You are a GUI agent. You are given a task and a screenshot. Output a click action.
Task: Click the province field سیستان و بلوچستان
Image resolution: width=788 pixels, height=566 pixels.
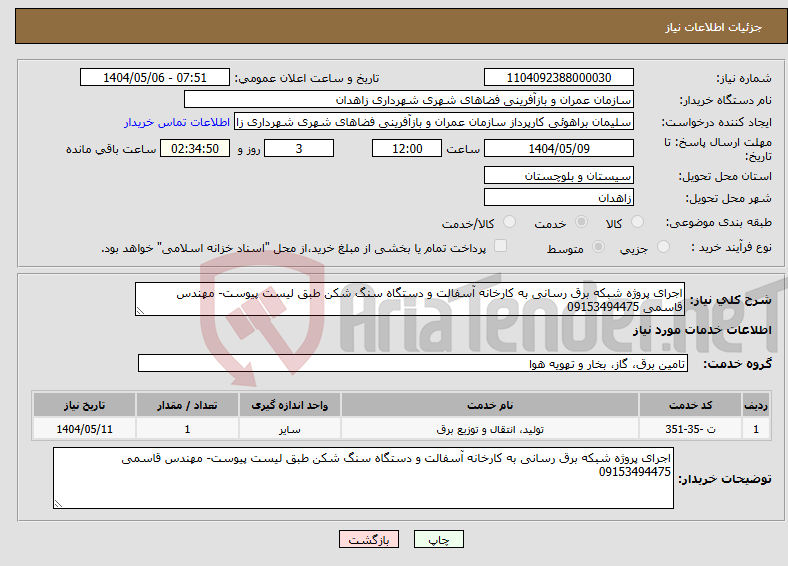pyautogui.click(x=558, y=175)
